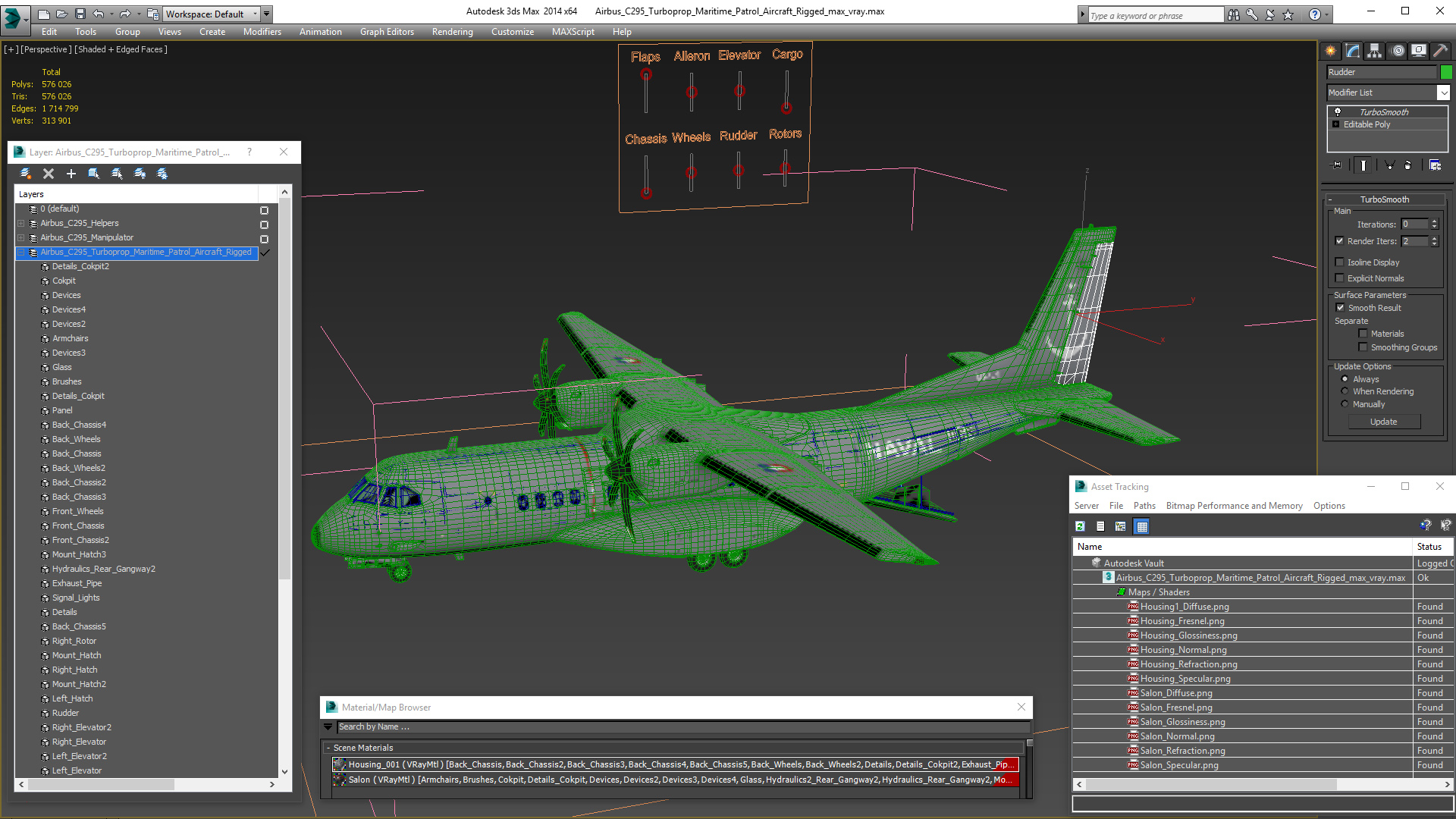Expand the Airbus_C295_Manipulator layer

coord(21,238)
